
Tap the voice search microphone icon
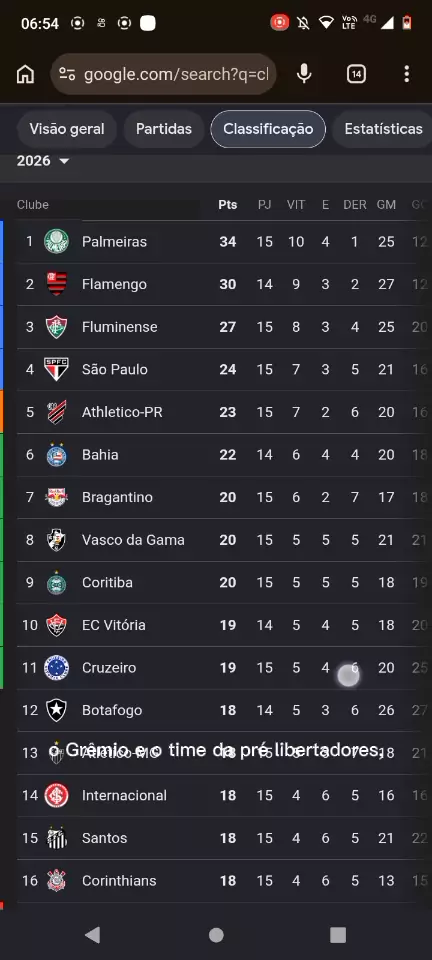point(304,74)
